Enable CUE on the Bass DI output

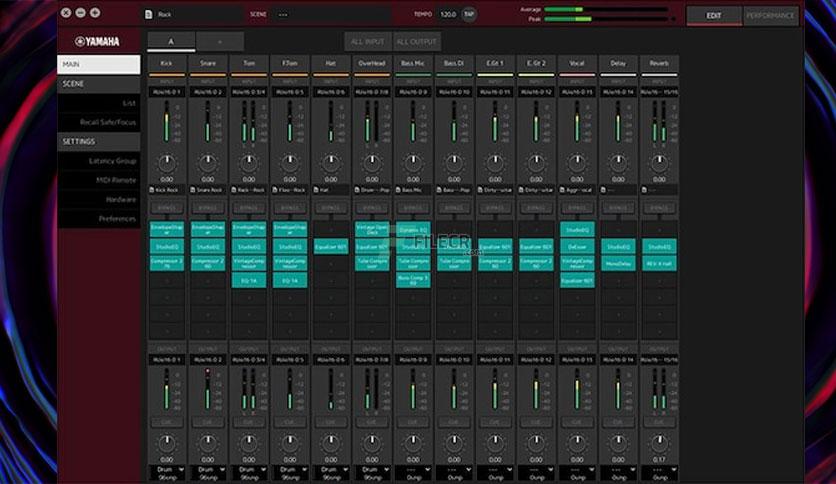pos(454,422)
